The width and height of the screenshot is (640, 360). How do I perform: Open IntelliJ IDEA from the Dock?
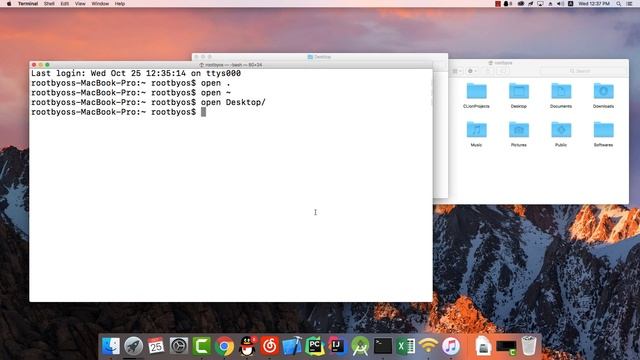(338, 346)
